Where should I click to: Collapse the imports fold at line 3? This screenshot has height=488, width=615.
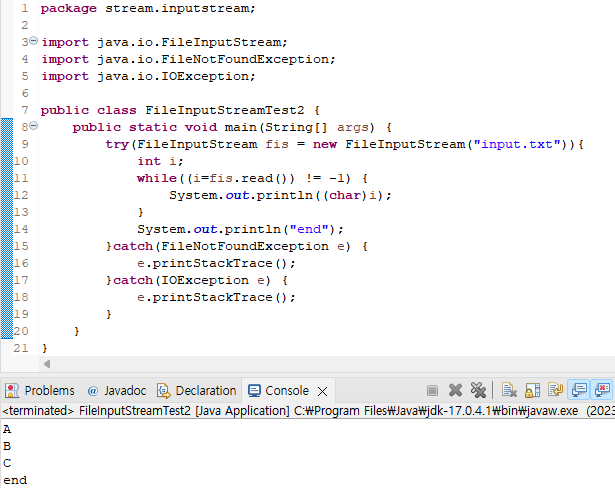[34, 40]
